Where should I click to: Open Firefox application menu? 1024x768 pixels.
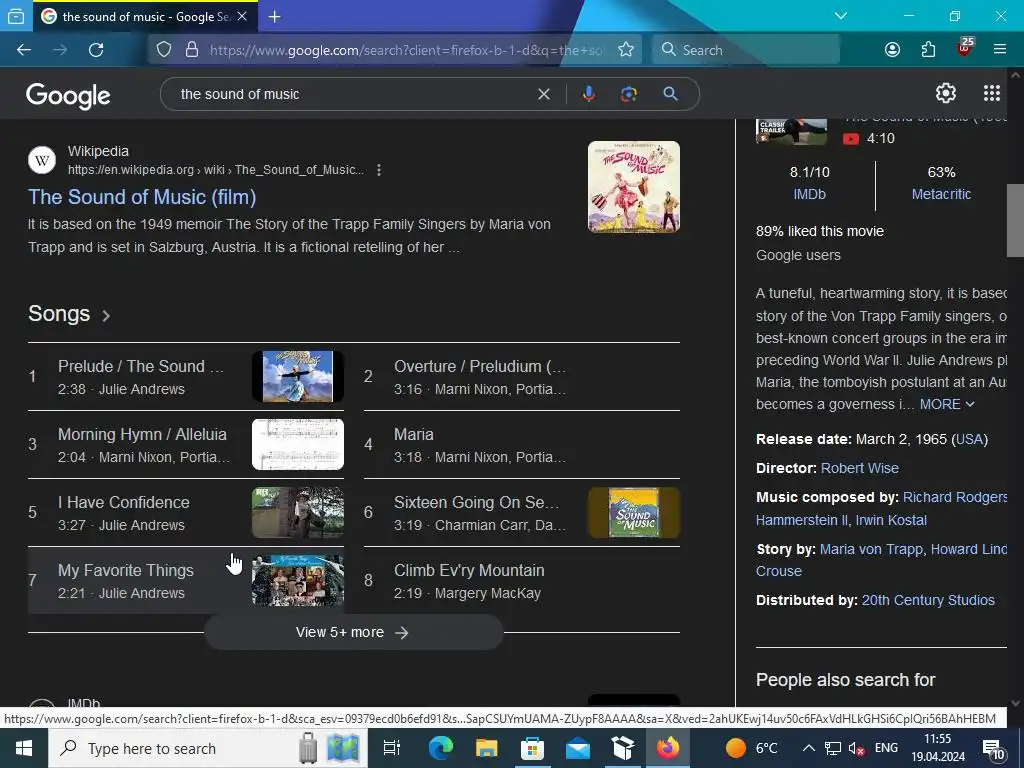point(999,50)
